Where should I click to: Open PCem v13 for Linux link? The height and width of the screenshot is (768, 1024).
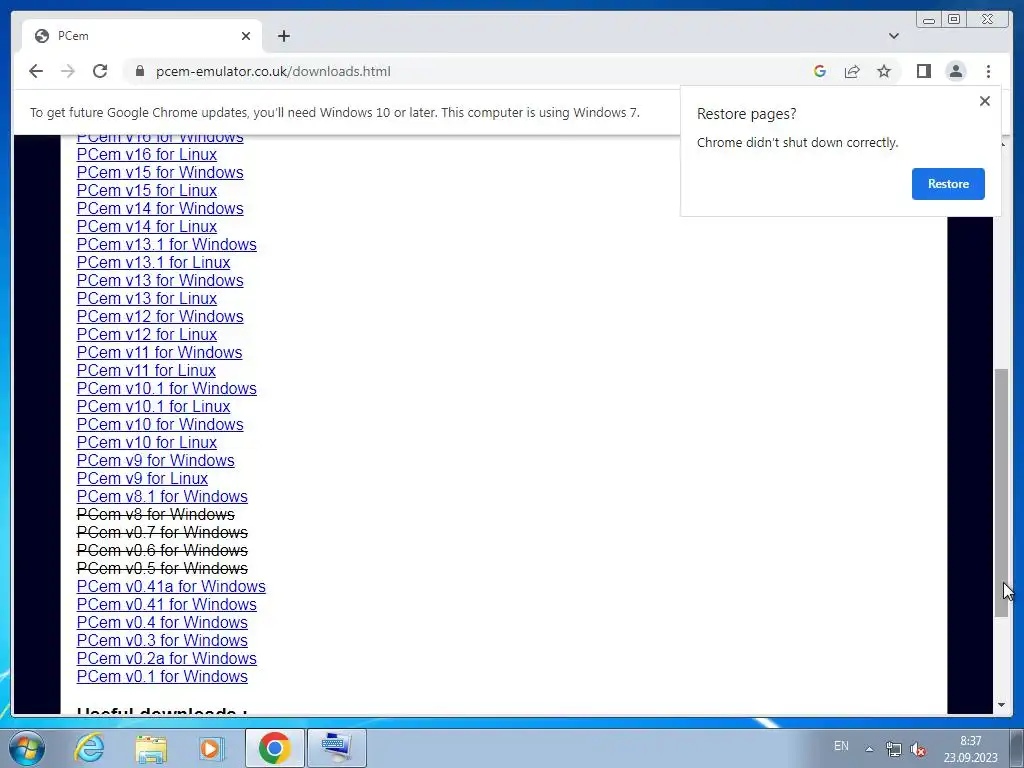[147, 298]
